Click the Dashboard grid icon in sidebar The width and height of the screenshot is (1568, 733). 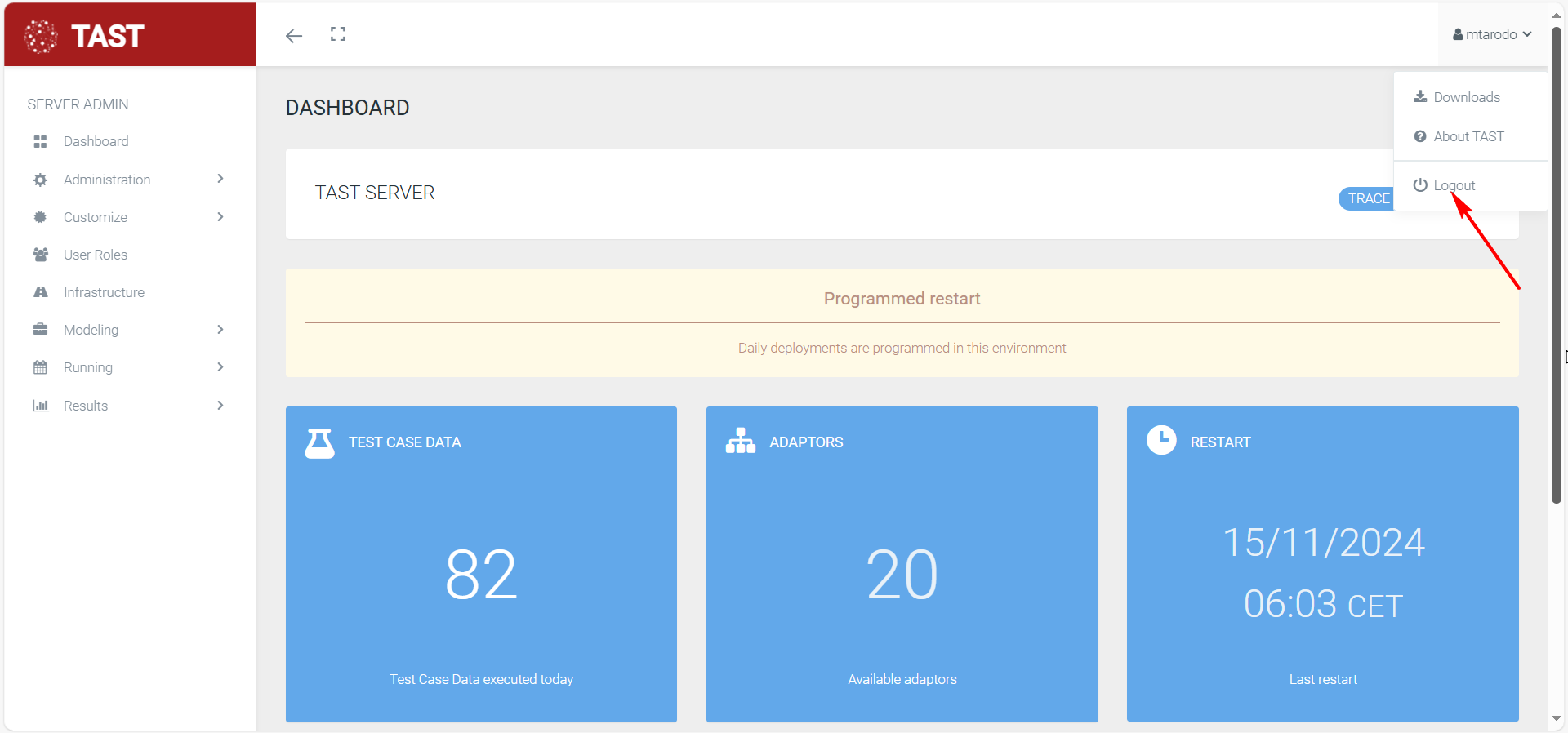[40, 142]
